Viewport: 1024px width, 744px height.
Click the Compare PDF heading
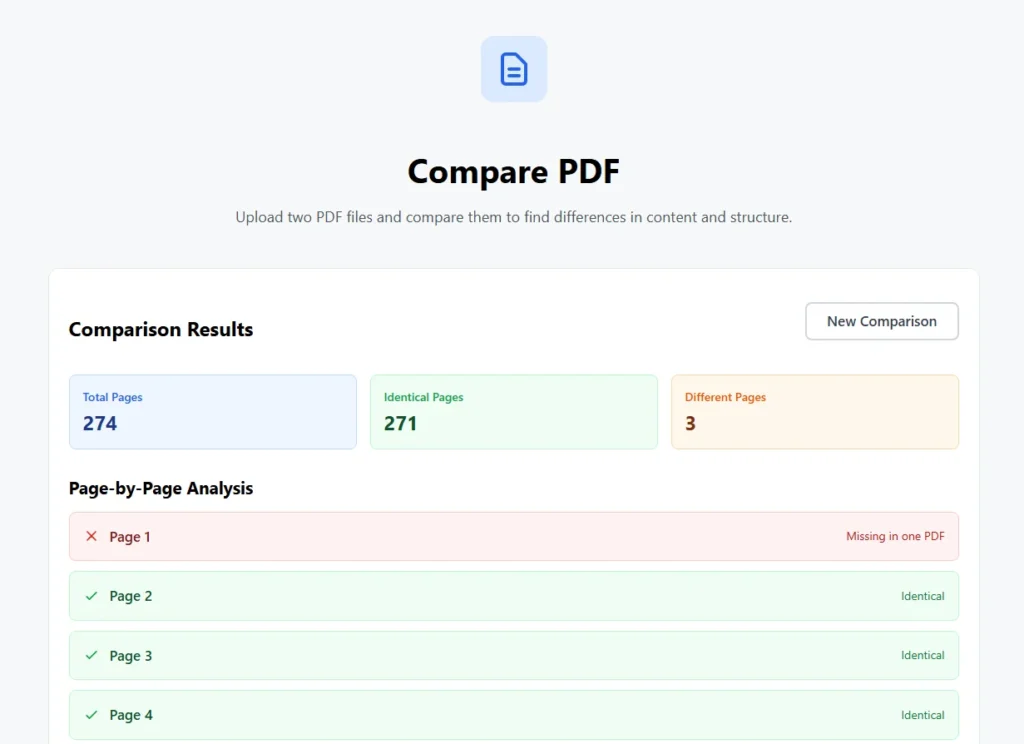[x=513, y=171]
